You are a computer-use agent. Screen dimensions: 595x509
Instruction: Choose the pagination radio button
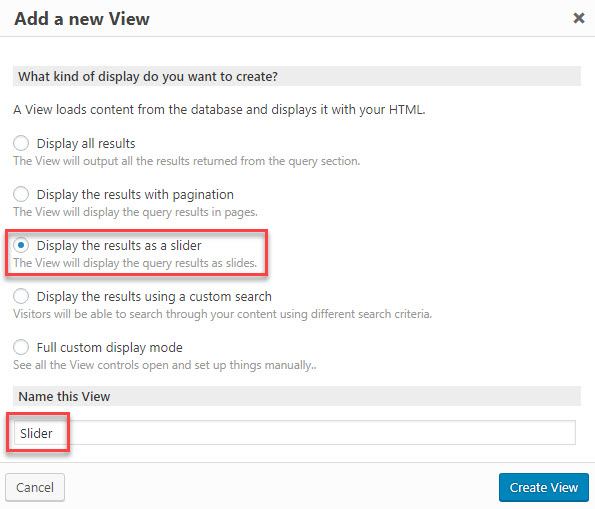(21, 194)
